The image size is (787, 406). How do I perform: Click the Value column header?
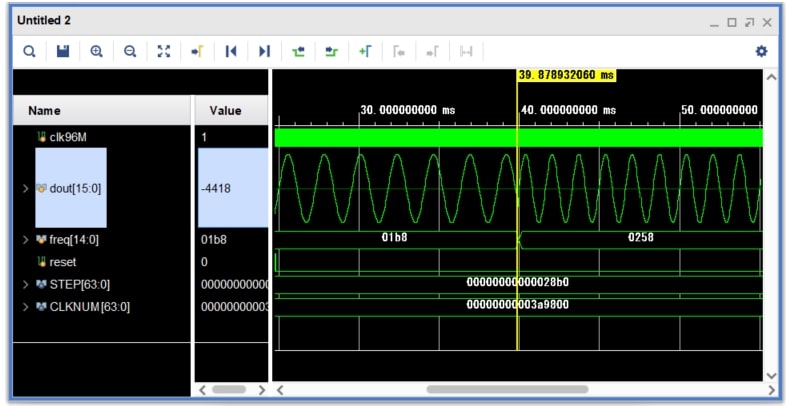tap(231, 110)
